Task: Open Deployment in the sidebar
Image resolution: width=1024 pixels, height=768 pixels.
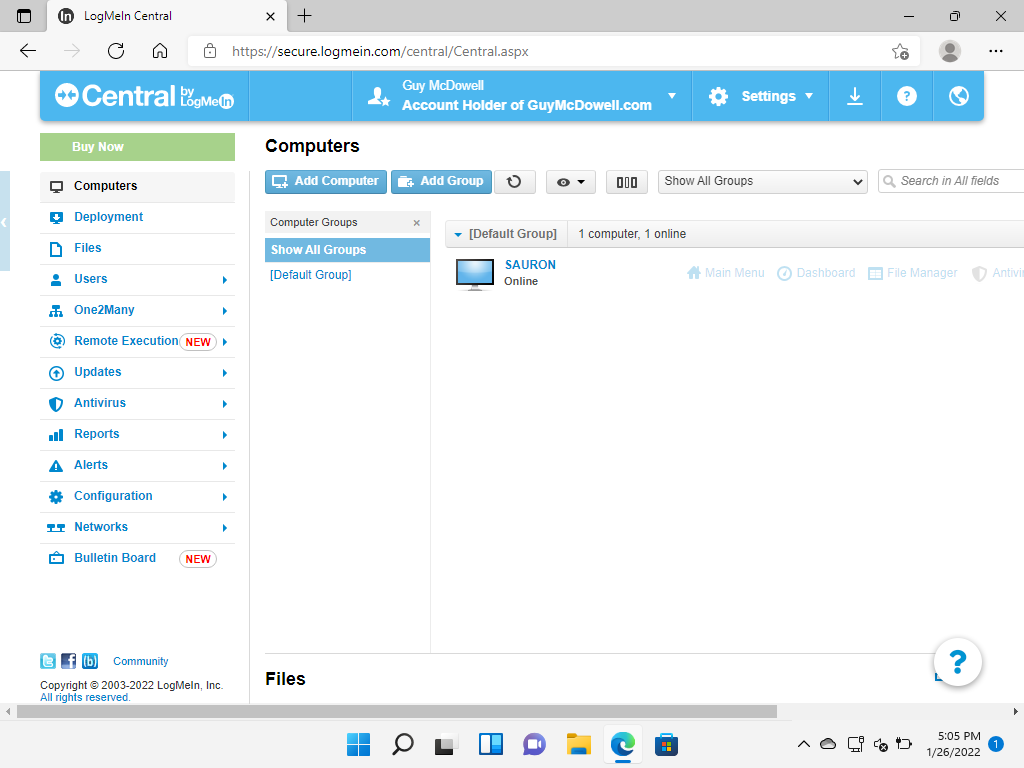Action: point(108,217)
